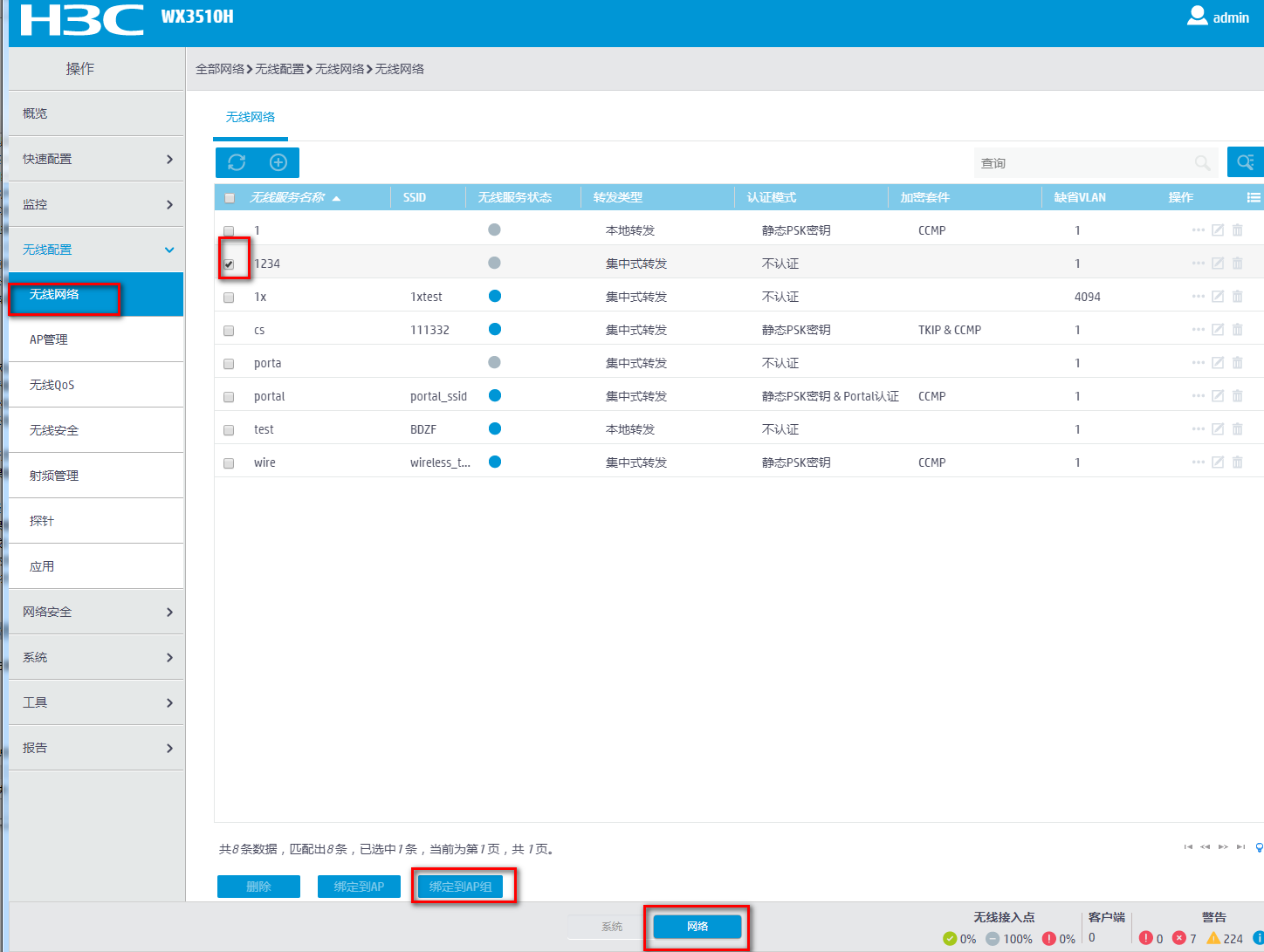The height and width of the screenshot is (952, 1264).
Task: Add a new wireless service with plus icon
Action: coord(278,162)
